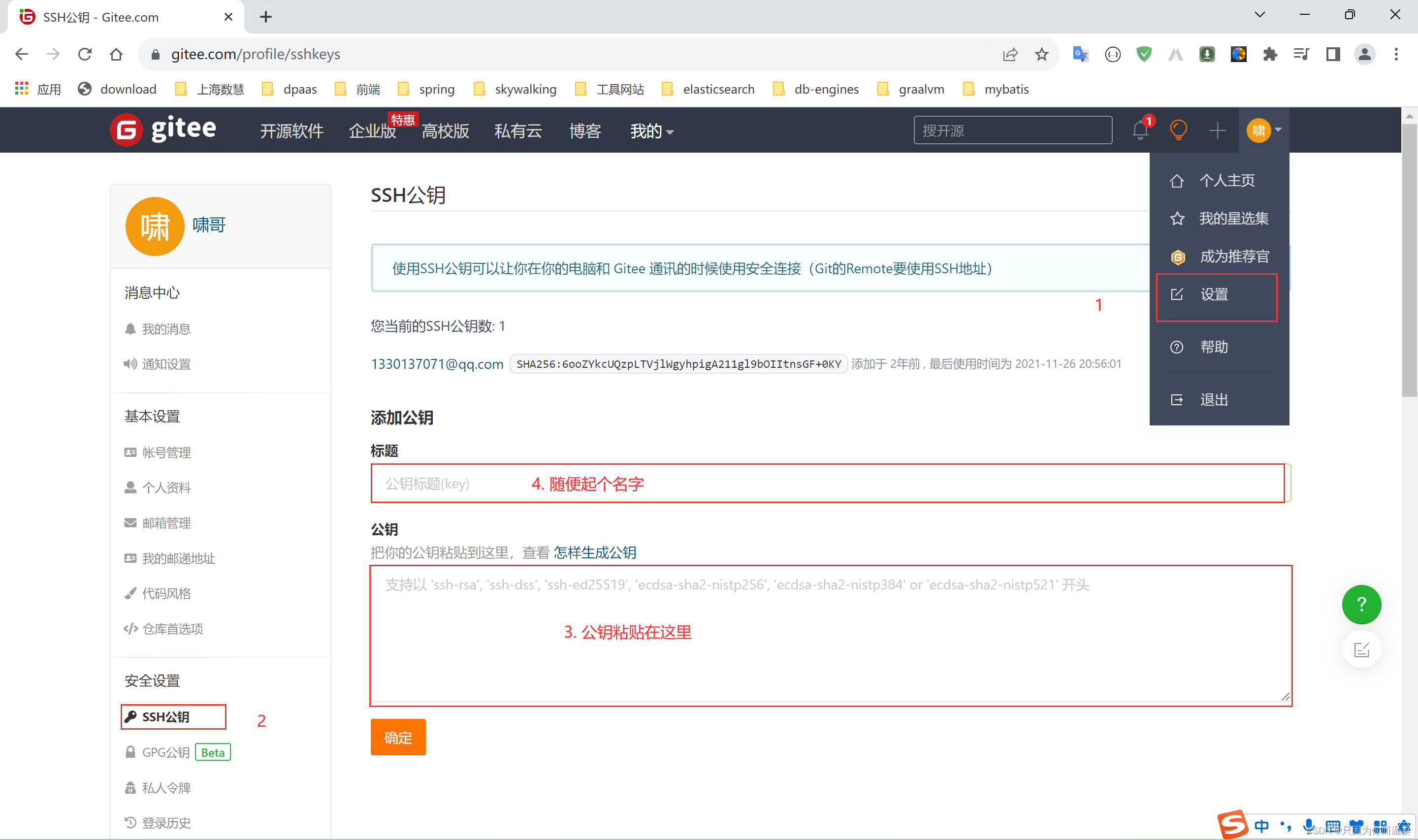The image size is (1418, 840).
Task: Click the plus icon in Gitee navbar
Action: [x=1217, y=131]
